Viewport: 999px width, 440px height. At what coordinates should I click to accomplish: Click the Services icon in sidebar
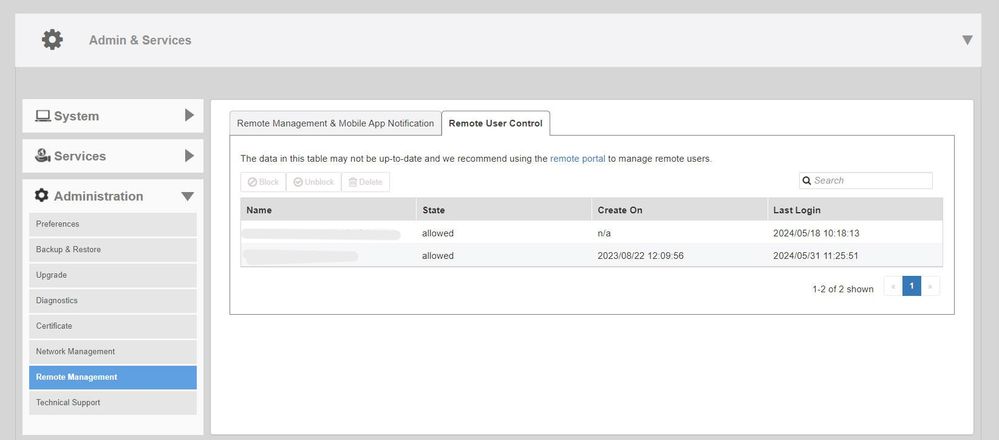(x=43, y=156)
